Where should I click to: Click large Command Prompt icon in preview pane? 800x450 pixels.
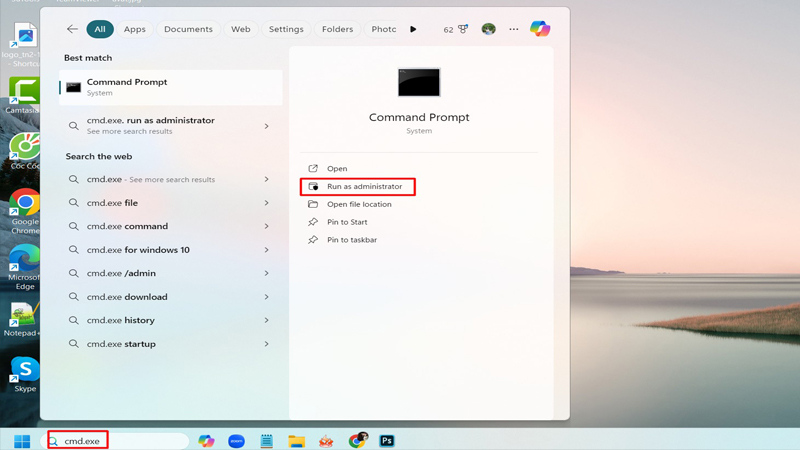pyautogui.click(x=419, y=82)
